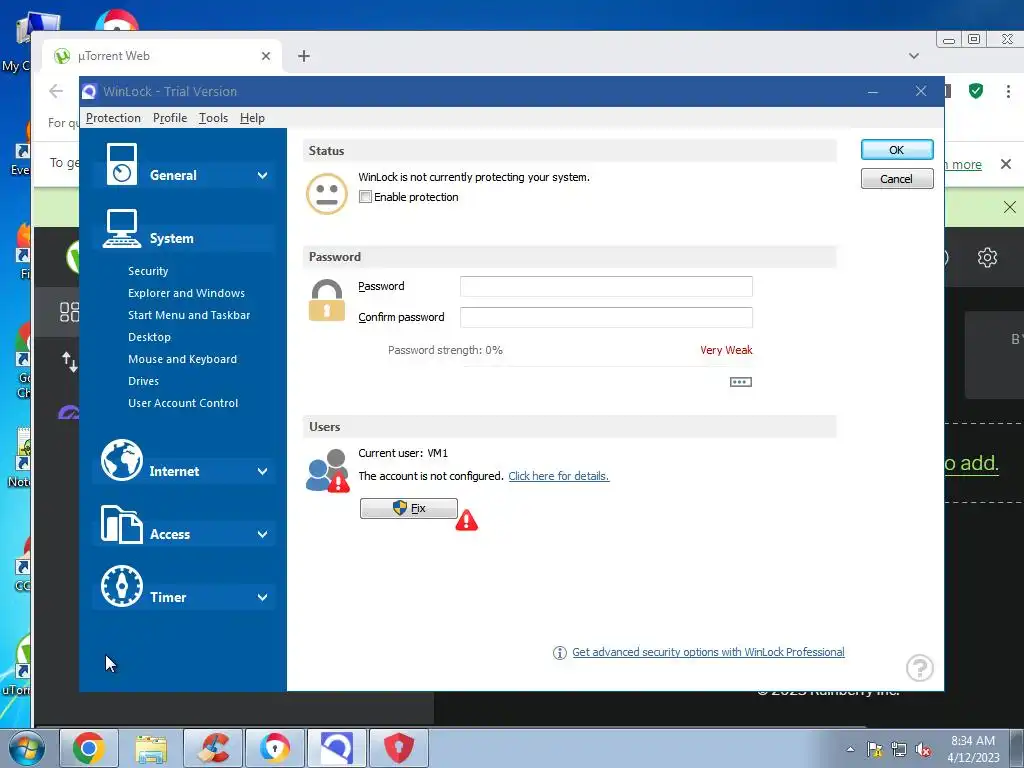This screenshot has height=768, width=1024.
Task: Open CCleaner from the taskbar
Action: [213, 748]
